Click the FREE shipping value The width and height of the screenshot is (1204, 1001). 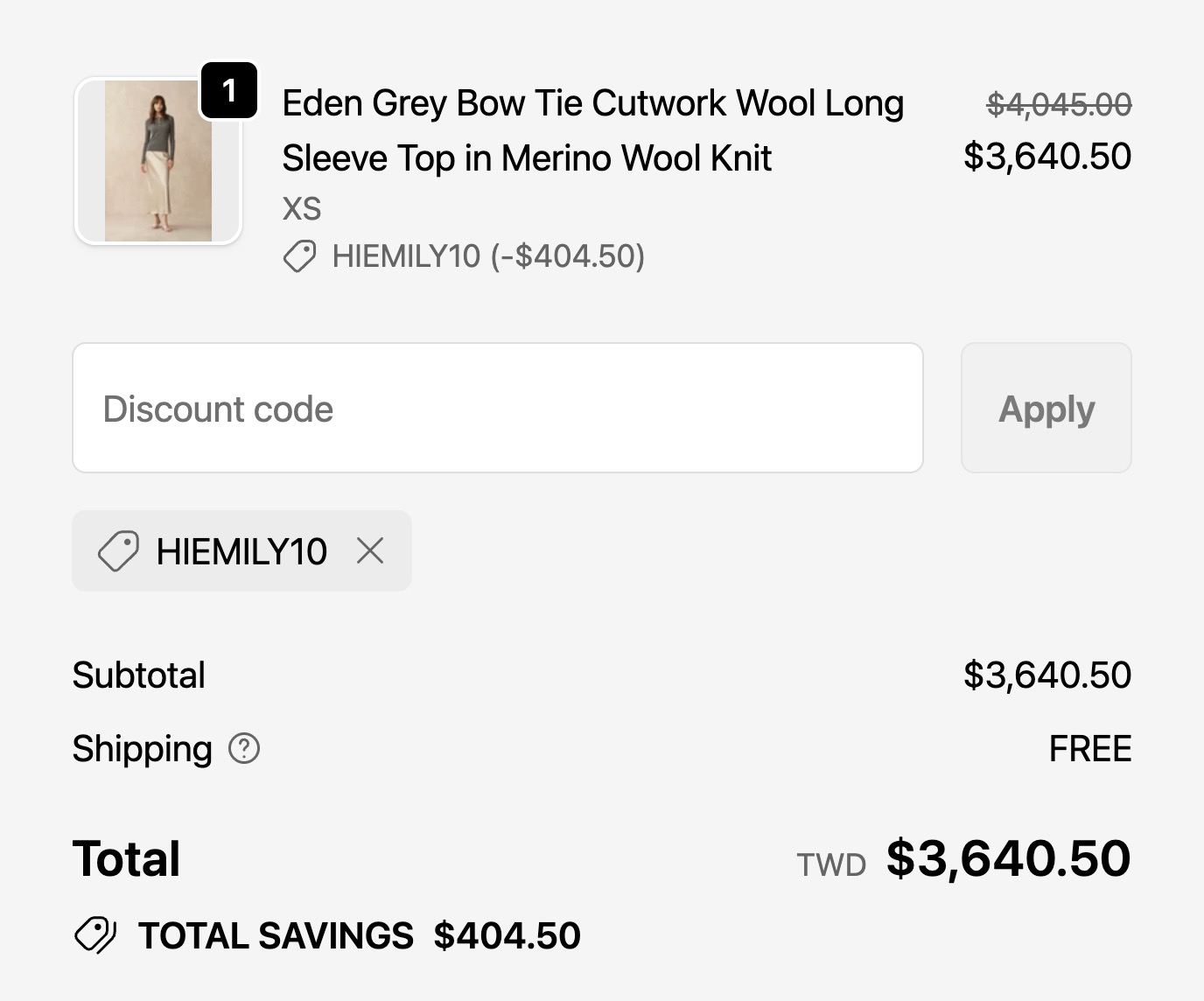(1089, 749)
